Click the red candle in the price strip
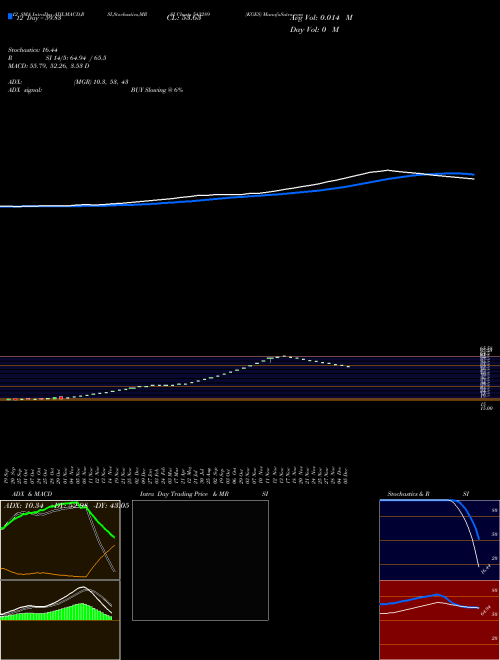 coord(61,398)
